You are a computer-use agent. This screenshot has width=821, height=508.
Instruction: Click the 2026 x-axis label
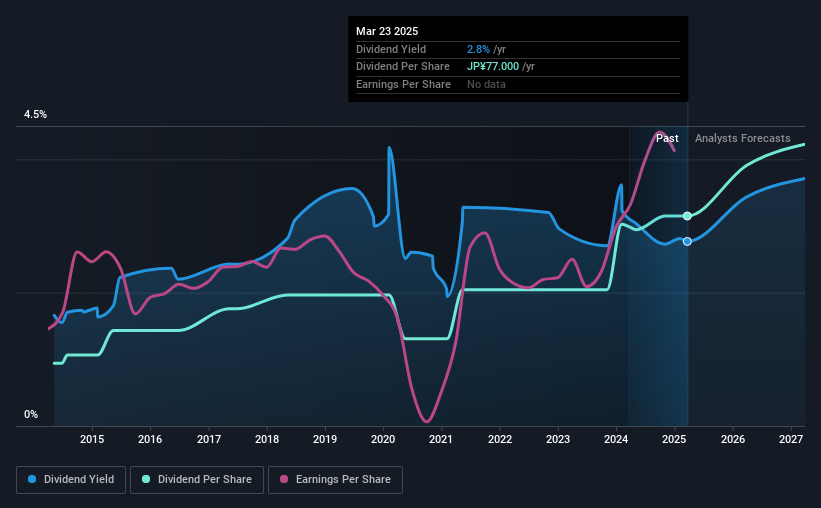coord(733,439)
